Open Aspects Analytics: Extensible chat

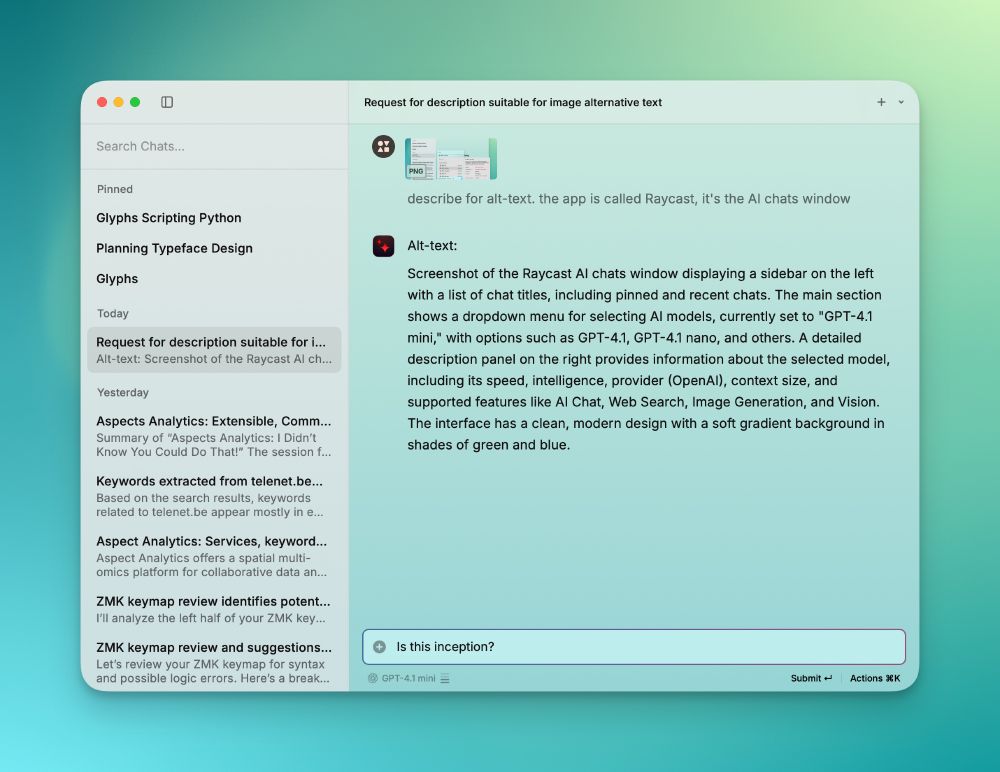click(214, 436)
